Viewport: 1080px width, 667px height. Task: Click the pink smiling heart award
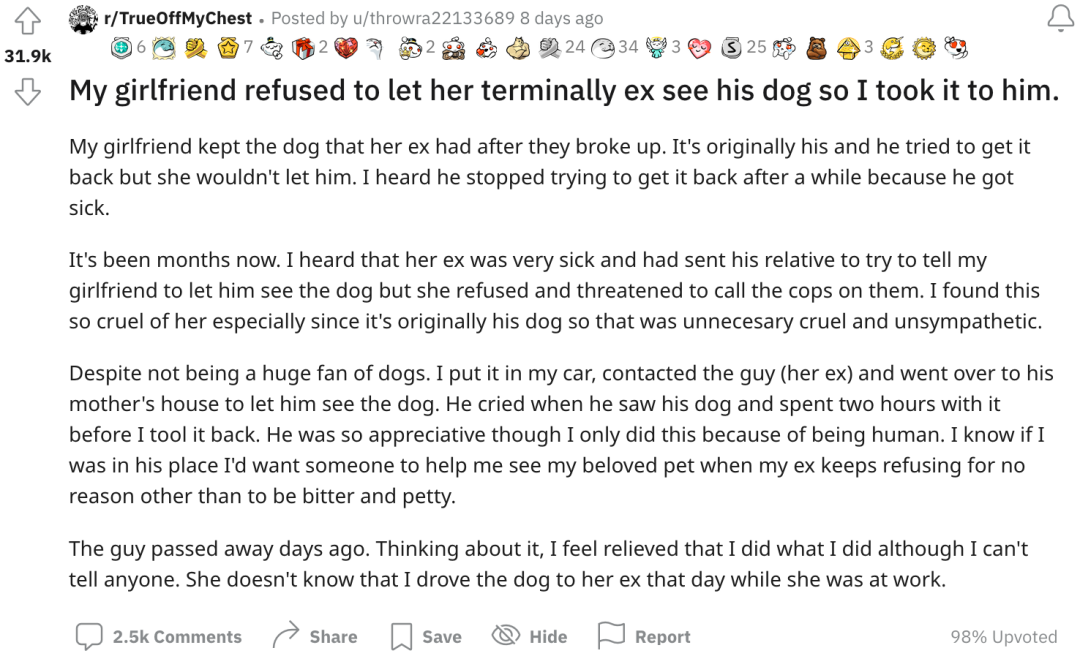(x=699, y=48)
